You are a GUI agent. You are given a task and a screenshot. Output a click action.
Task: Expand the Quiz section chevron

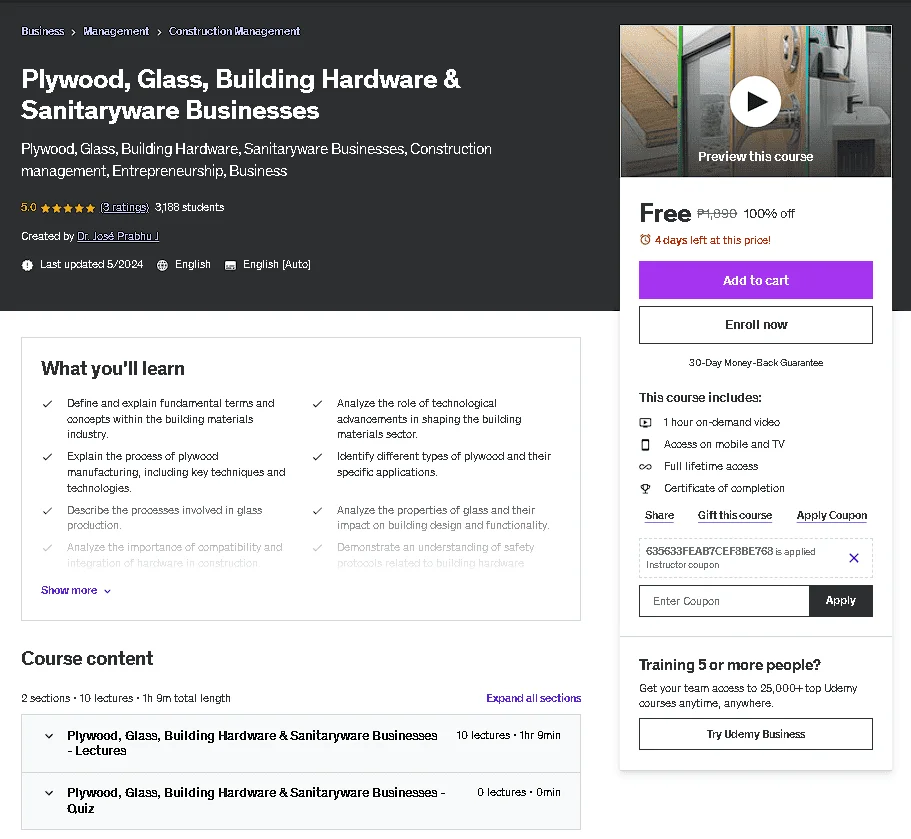[49, 793]
